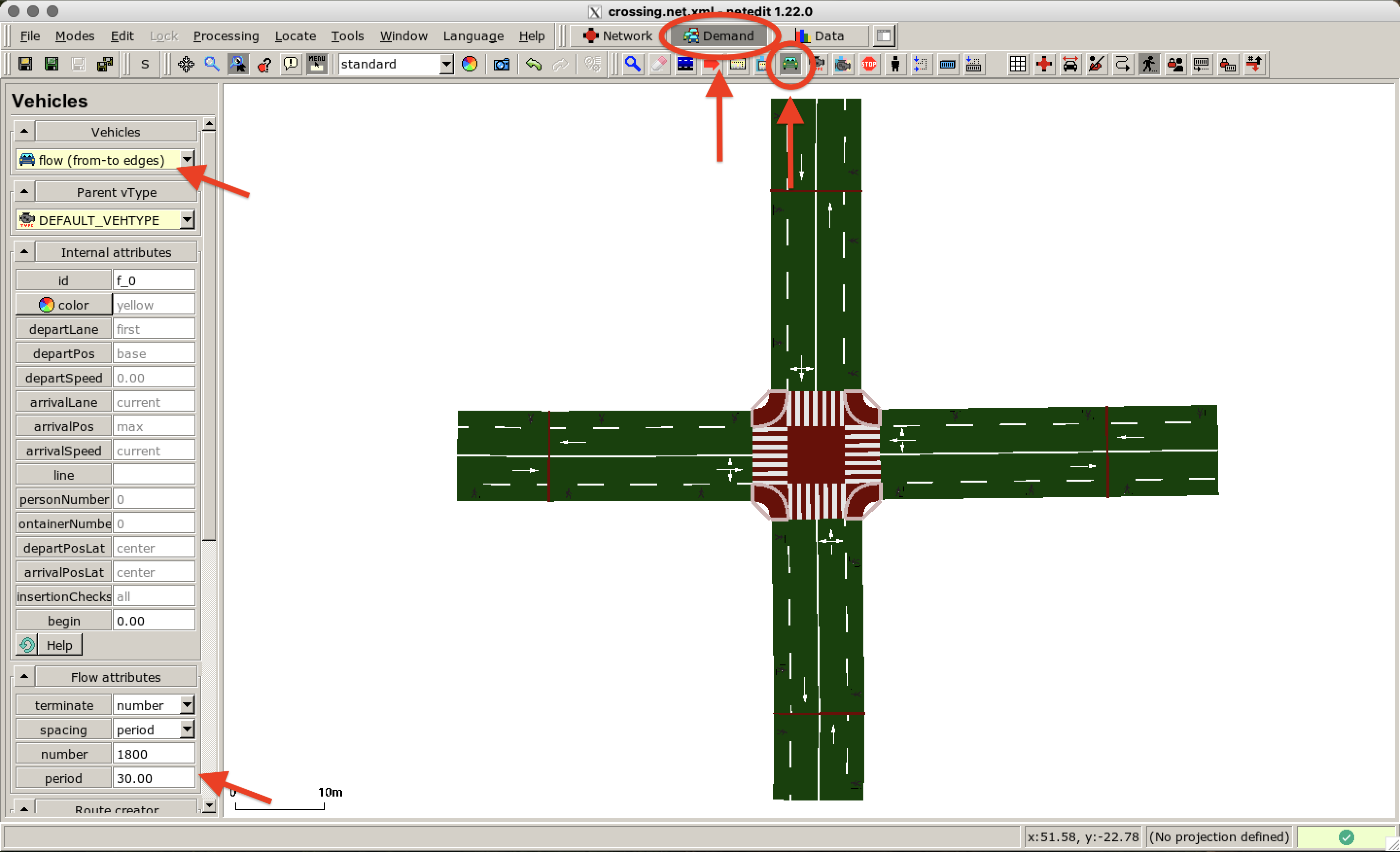Click the color attribute button
The width and height of the screenshot is (1400, 852).
[64, 305]
